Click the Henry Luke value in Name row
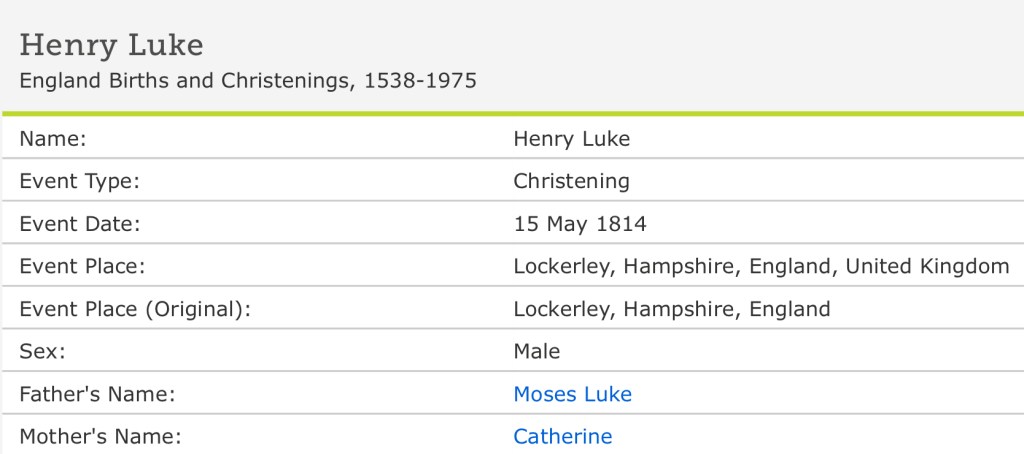 click(571, 139)
